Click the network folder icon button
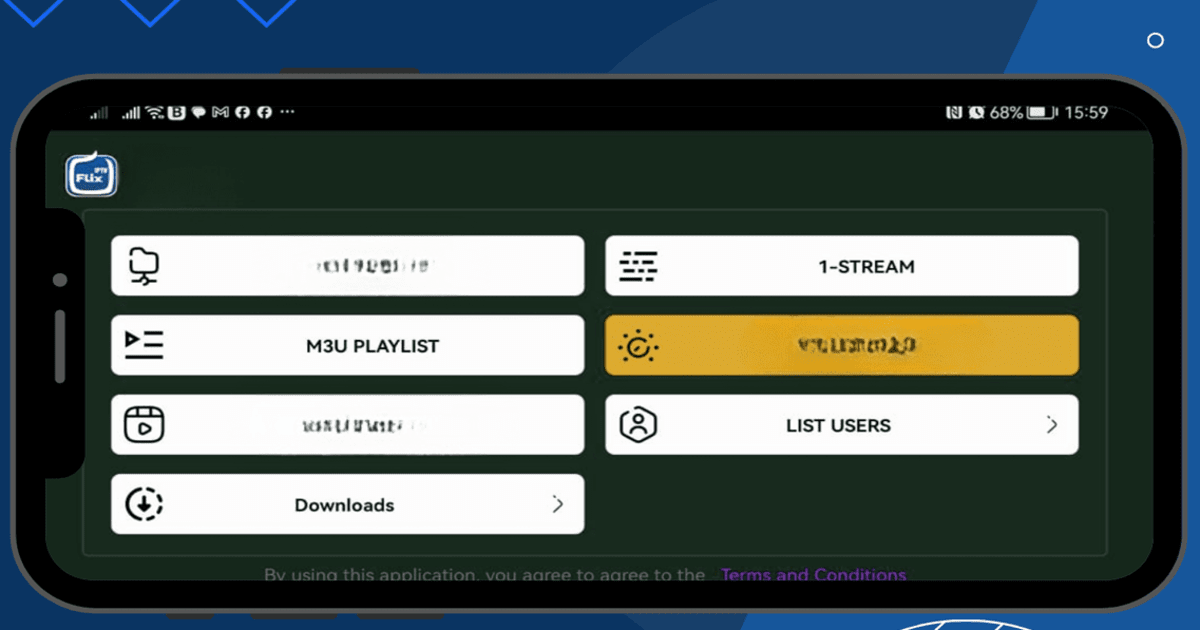 144,266
